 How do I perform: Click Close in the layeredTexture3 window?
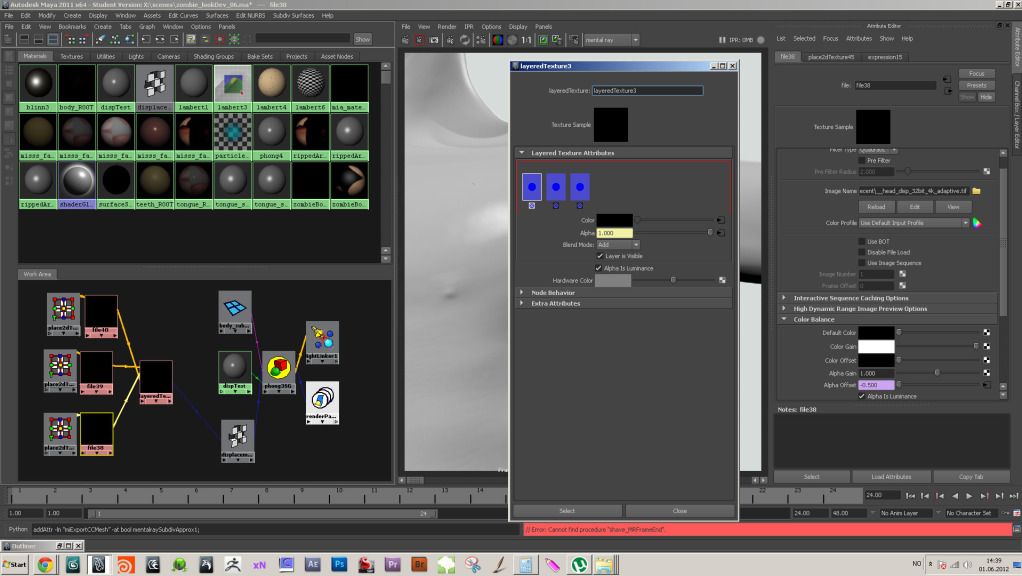(x=680, y=511)
